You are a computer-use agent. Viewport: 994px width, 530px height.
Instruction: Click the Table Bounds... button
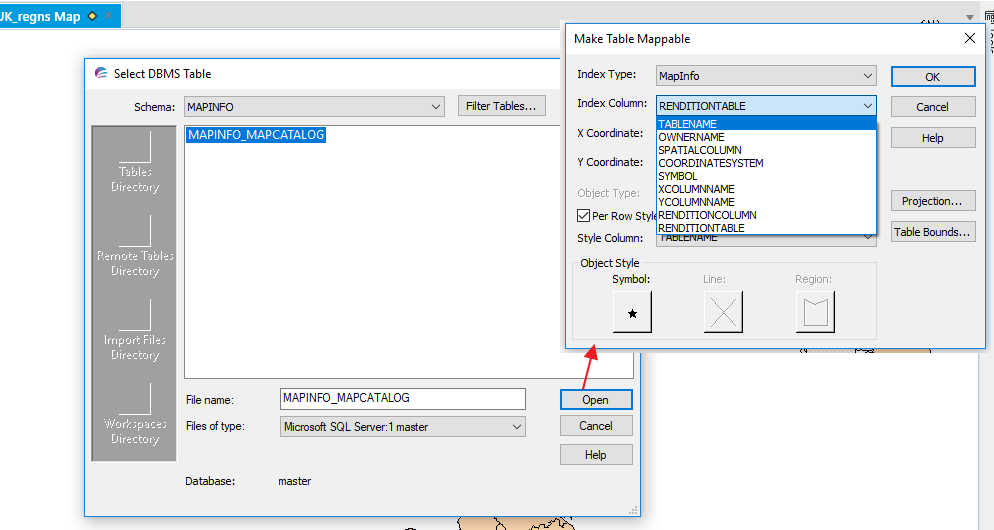click(932, 232)
